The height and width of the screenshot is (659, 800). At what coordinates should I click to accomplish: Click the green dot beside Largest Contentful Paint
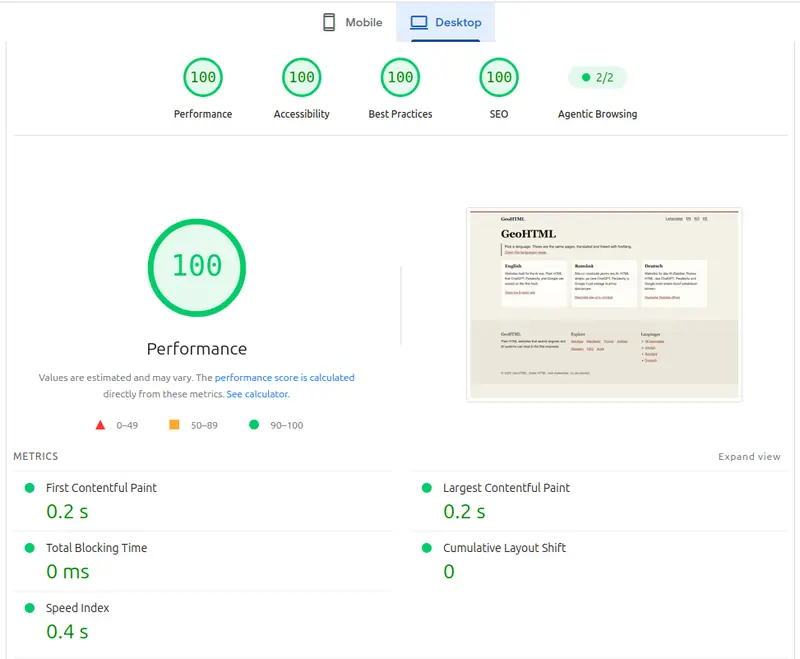(x=427, y=488)
